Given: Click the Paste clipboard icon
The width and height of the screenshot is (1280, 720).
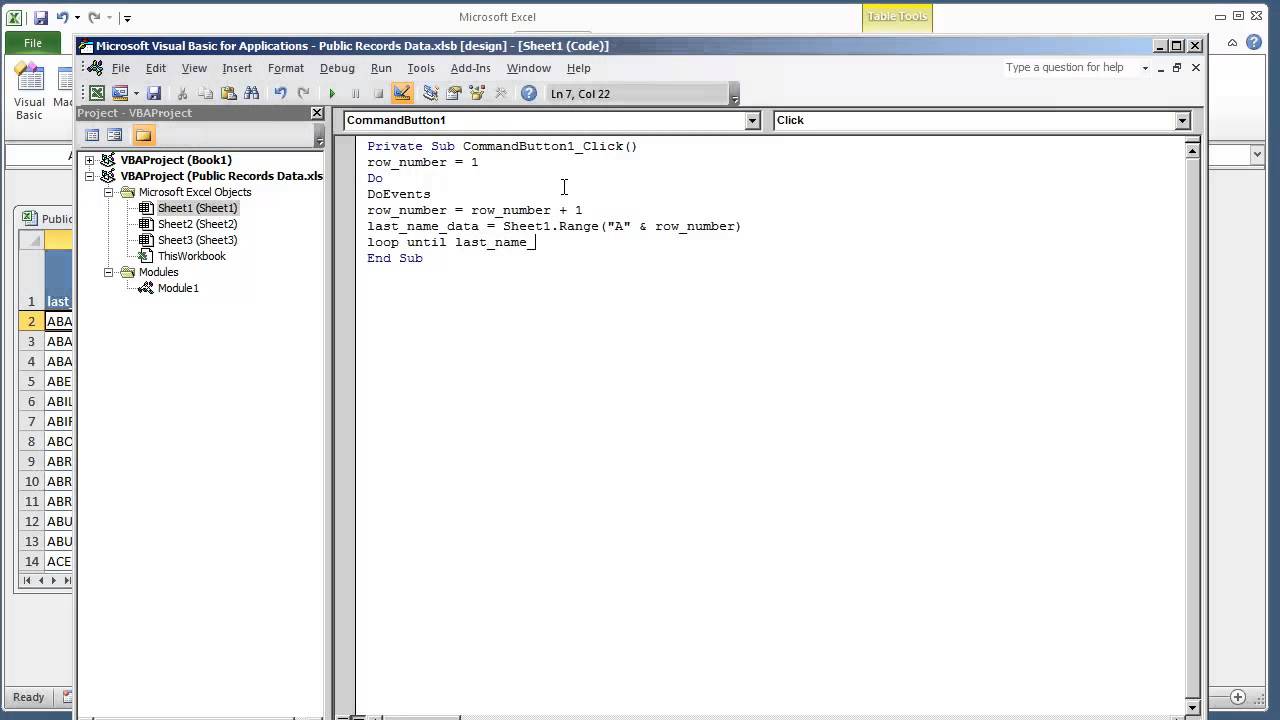Looking at the screenshot, I should point(228,93).
